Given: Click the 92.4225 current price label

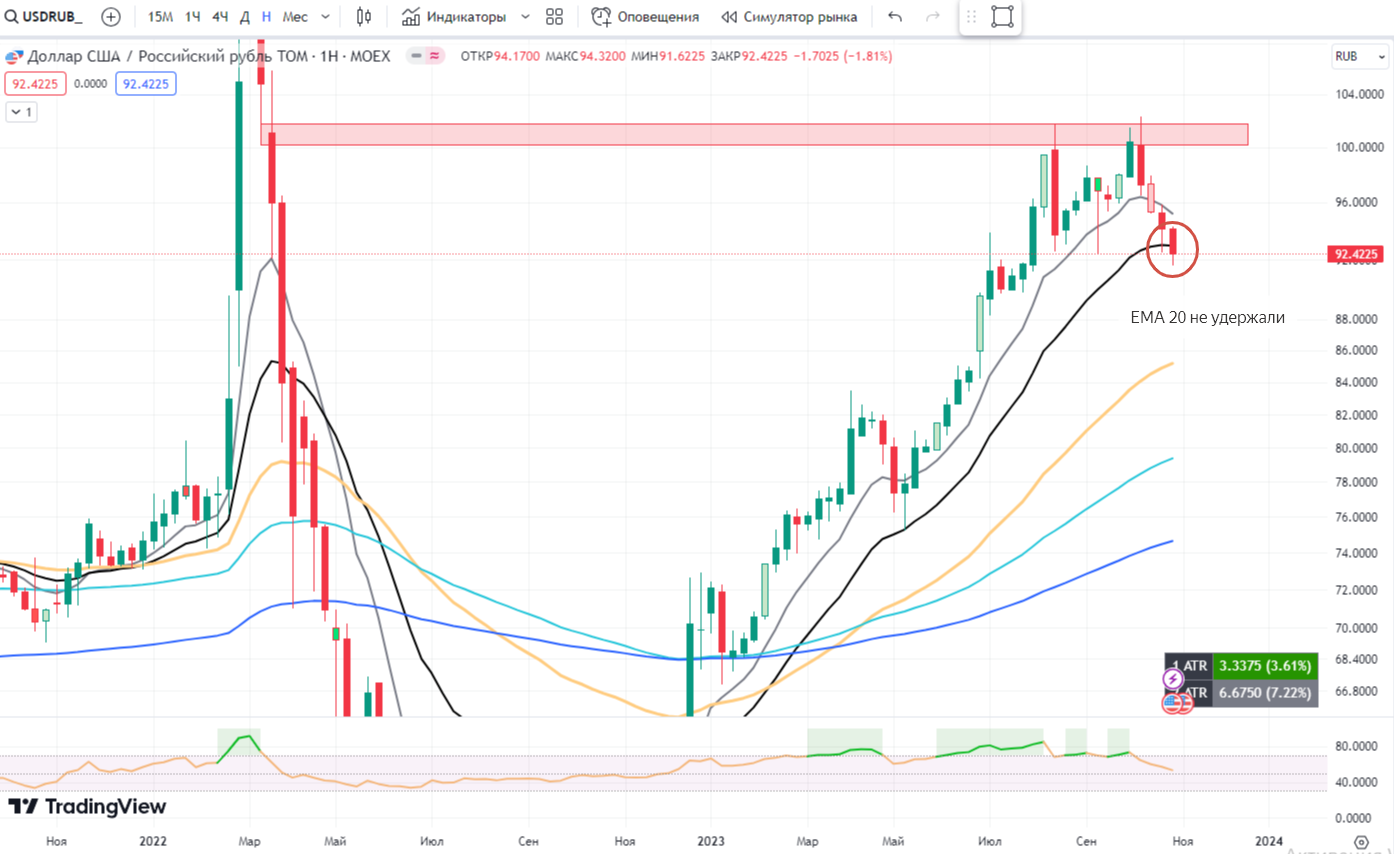Looking at the screenshot, I should click(x=1354, y=254).
